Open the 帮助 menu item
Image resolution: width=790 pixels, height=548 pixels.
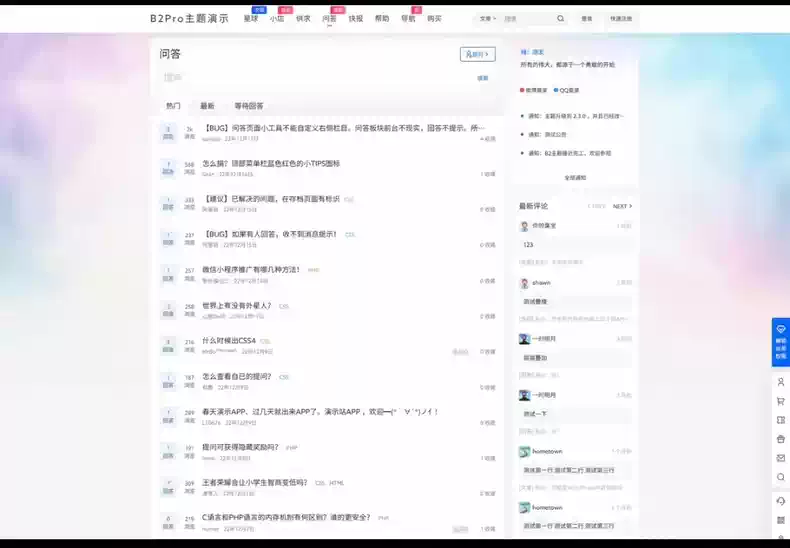point(382,19)
